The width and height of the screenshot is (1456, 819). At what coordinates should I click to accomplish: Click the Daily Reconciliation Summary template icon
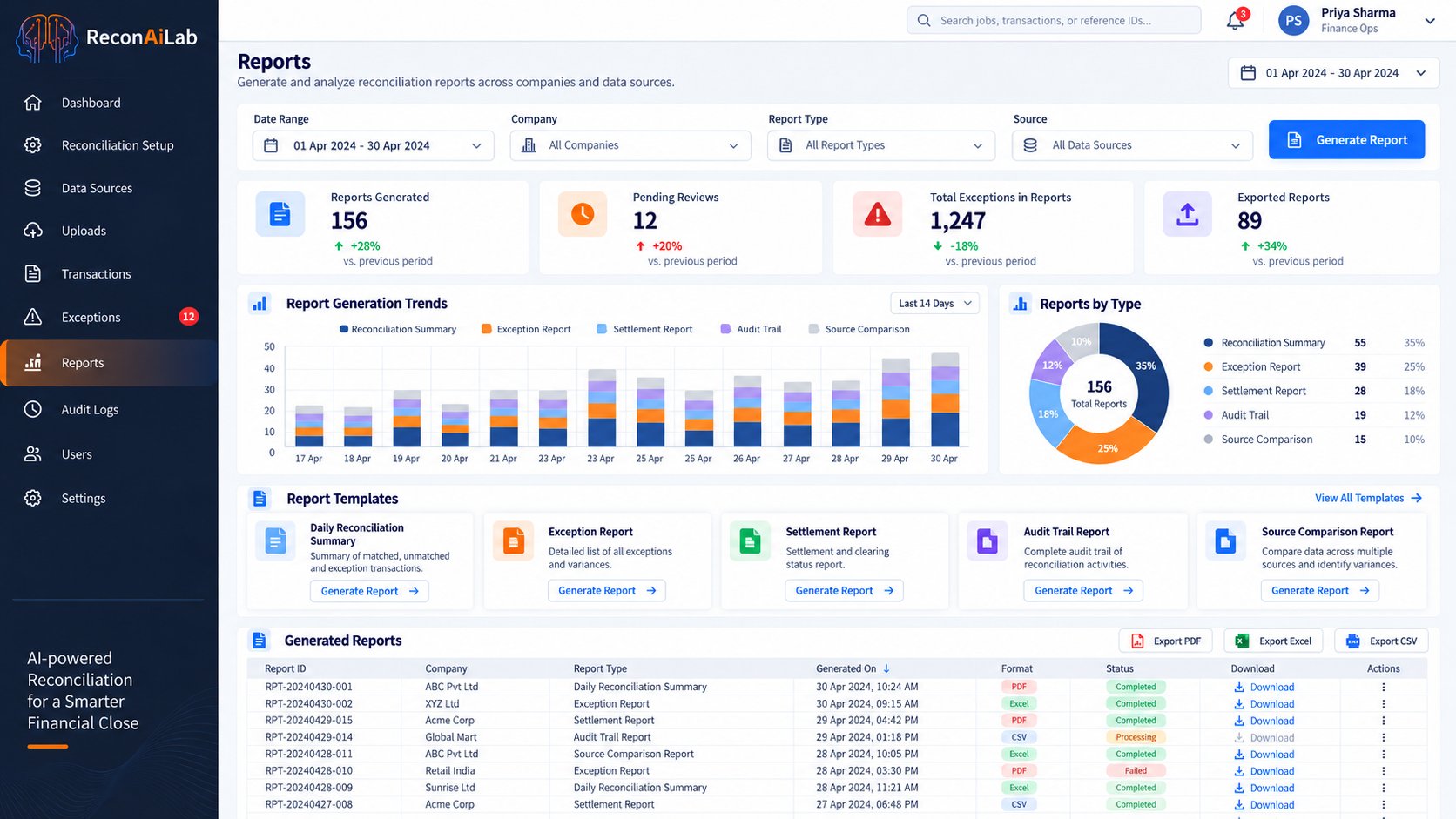275,541
